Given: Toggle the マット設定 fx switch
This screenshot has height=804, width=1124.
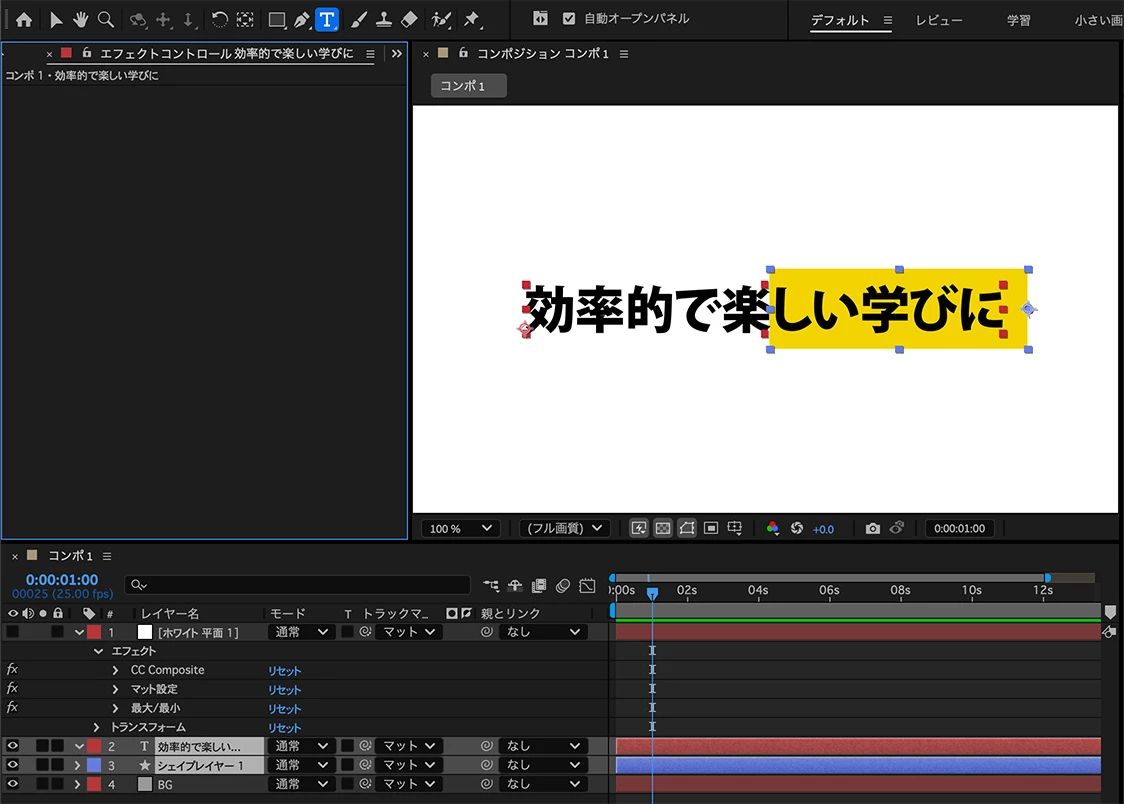Looking at the screenshot, I should 12,689.
